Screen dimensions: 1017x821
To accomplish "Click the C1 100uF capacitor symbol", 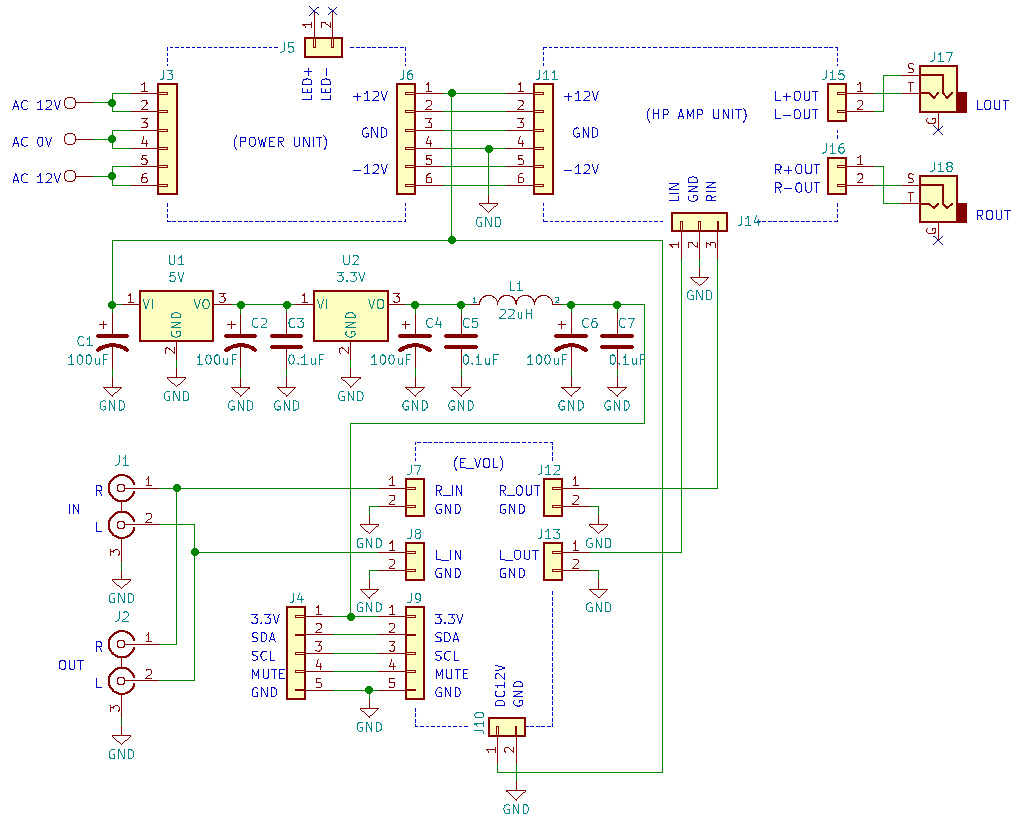I will pos(113,341).
